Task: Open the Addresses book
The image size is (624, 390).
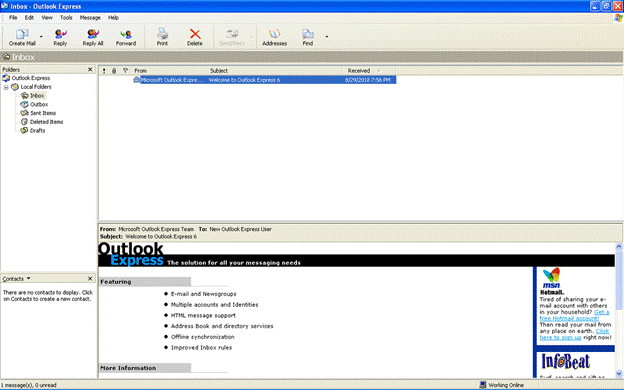Action: [274, 37]
